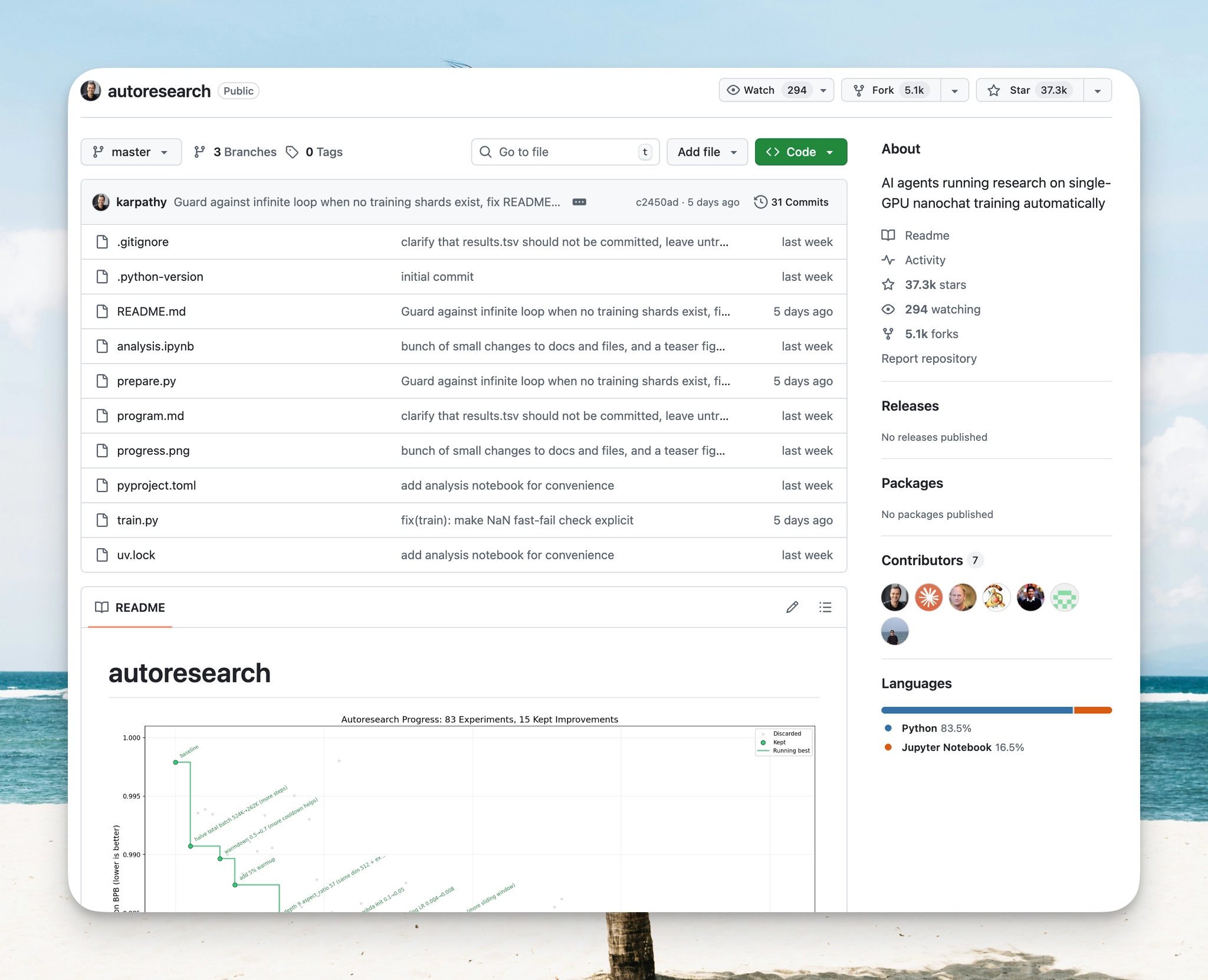Screen dimensions: 1208x980
Task: Open the train.py file
Action: 137,520
